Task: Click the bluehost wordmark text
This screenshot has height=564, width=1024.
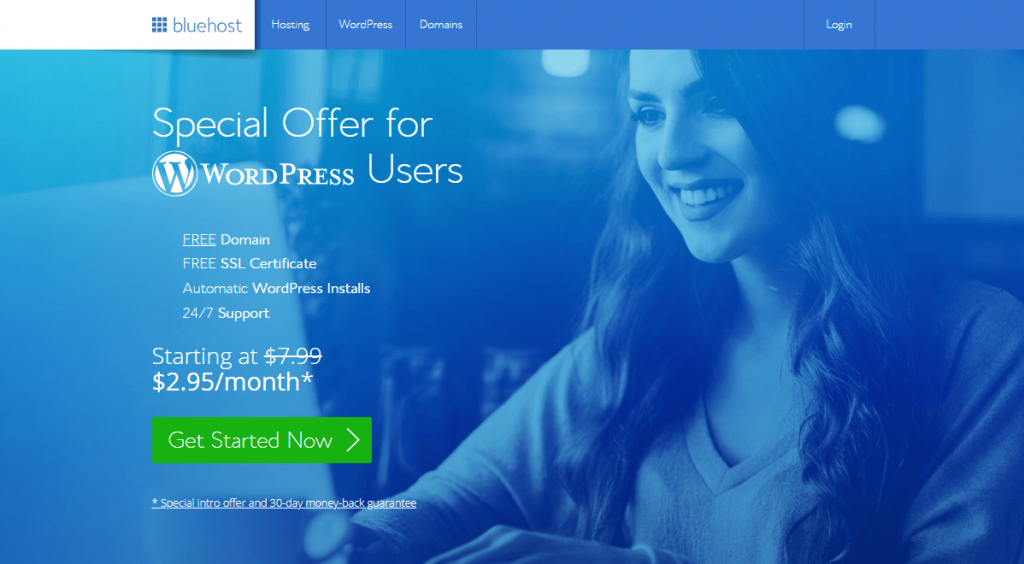Action: [x=207, y=25]
